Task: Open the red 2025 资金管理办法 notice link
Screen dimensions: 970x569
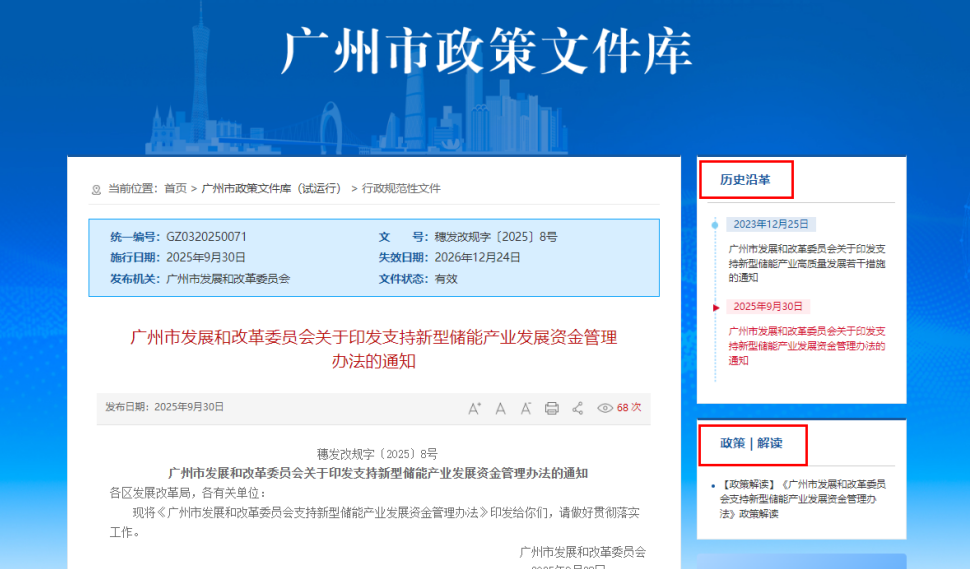Action: coord(806,345)
